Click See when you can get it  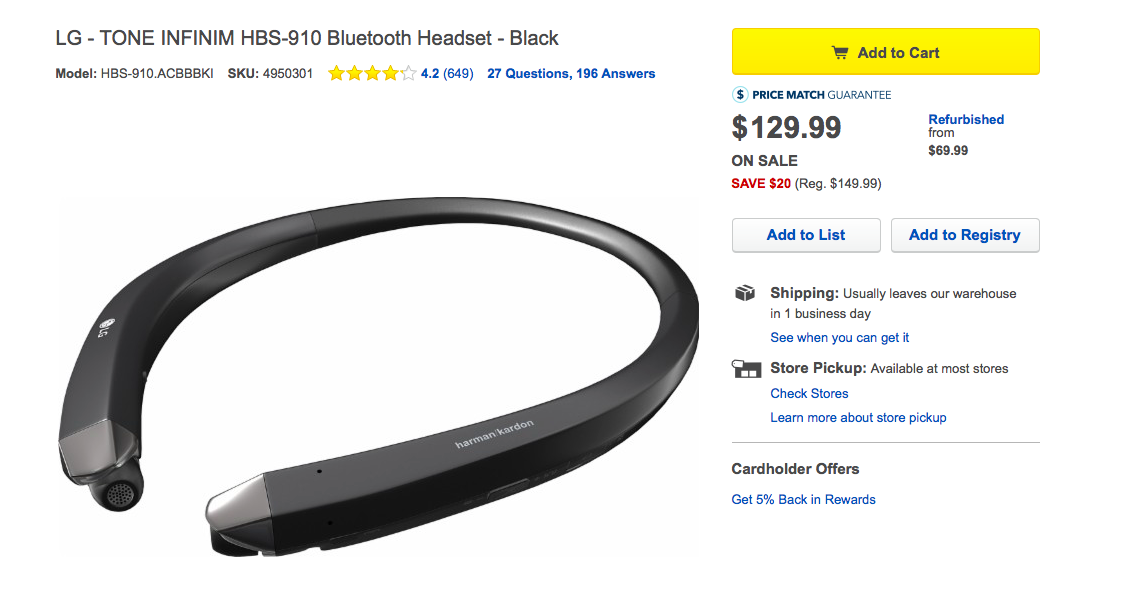(x=839, y=338)
